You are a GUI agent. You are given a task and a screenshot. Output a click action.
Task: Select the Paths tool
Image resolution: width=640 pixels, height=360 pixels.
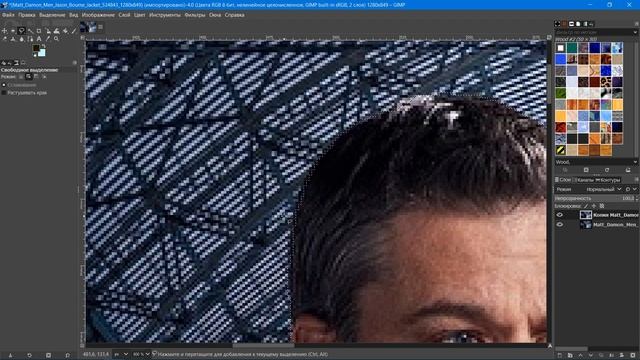pos(30,39)
